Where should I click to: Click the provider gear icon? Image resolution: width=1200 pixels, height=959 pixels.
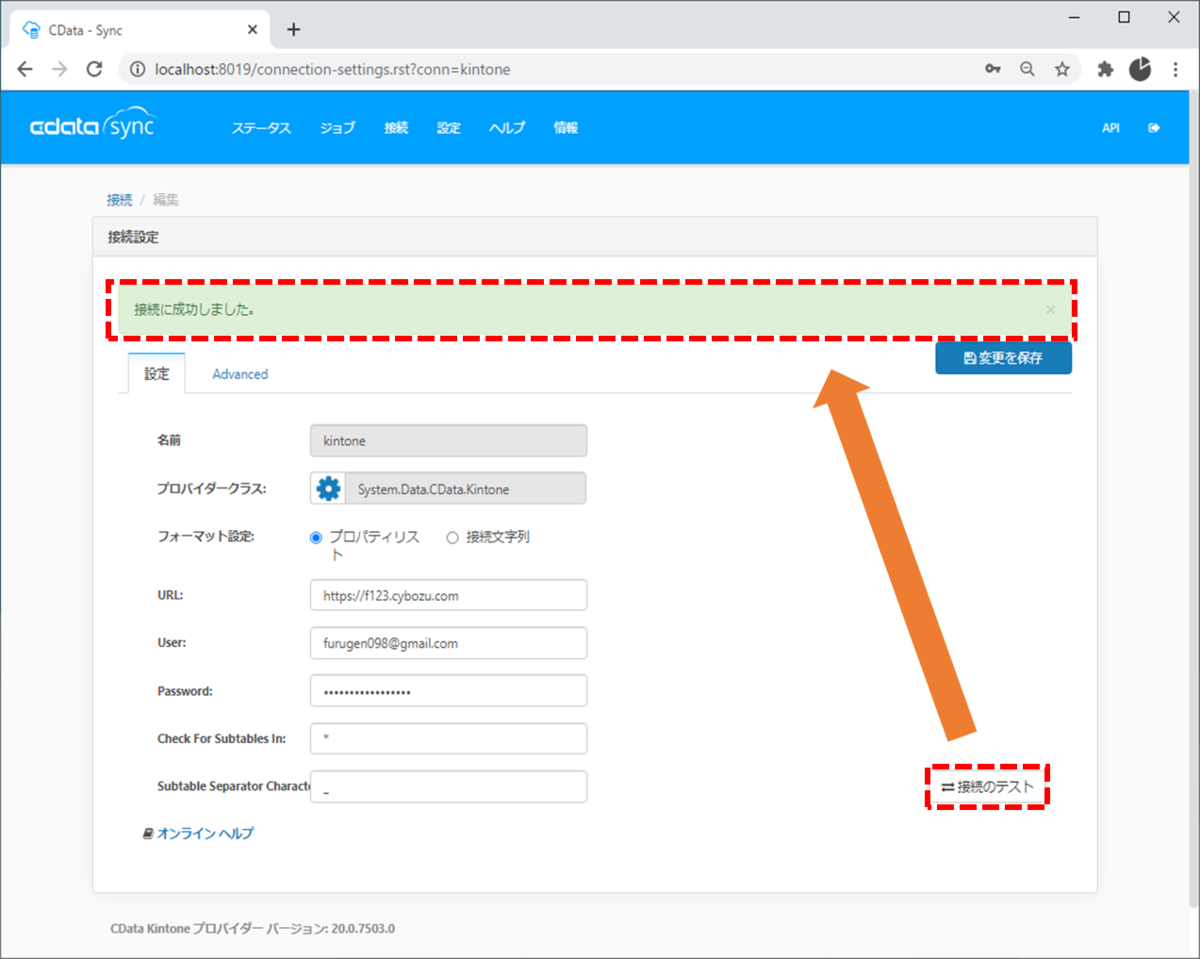click(x=329, y=489)
